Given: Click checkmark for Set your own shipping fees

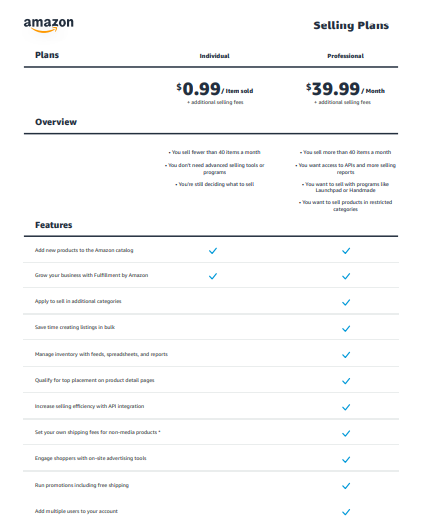Looking at the screenshot, I should tap(346, 433).
